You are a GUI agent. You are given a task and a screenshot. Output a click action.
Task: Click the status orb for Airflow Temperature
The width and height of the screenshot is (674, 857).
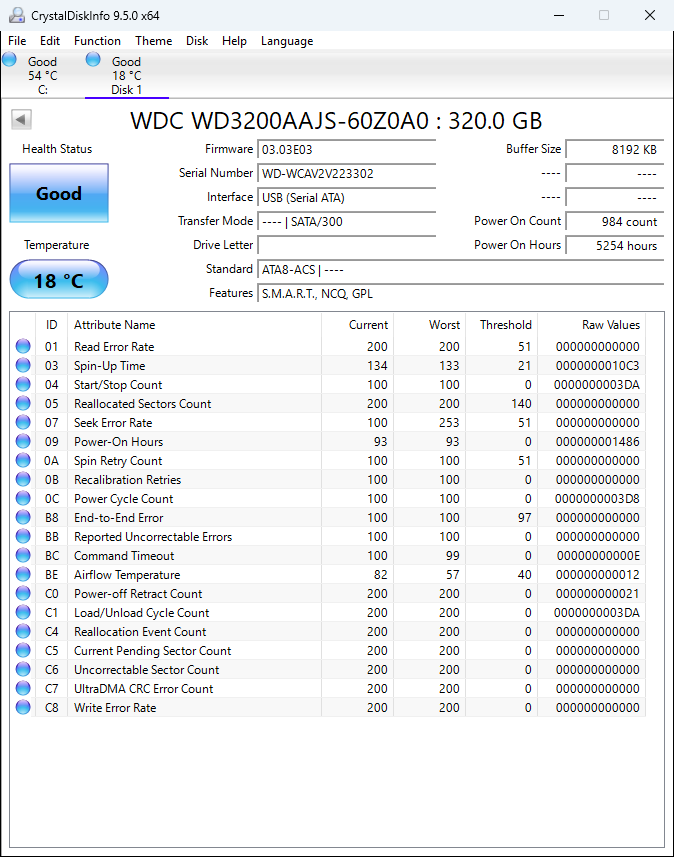point(23,574)
